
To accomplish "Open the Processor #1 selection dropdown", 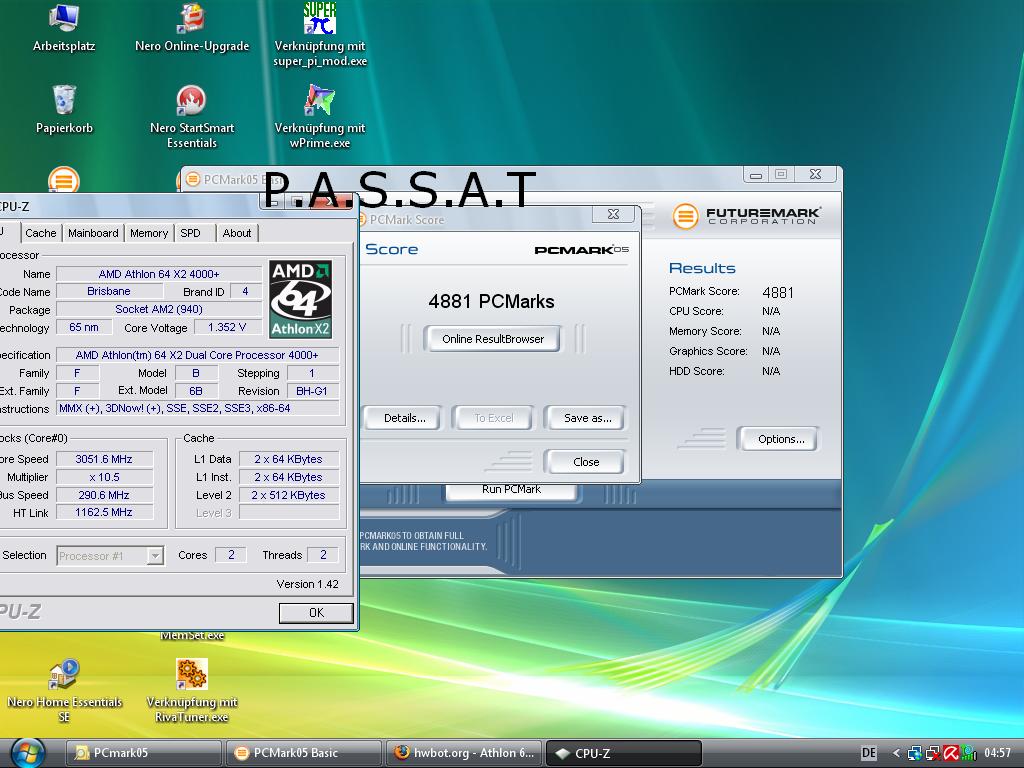I will coord(110,556).
